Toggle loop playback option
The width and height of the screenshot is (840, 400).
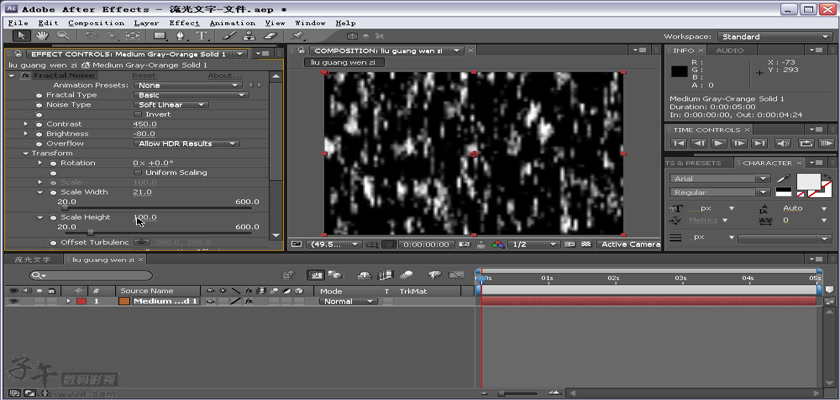806,143
